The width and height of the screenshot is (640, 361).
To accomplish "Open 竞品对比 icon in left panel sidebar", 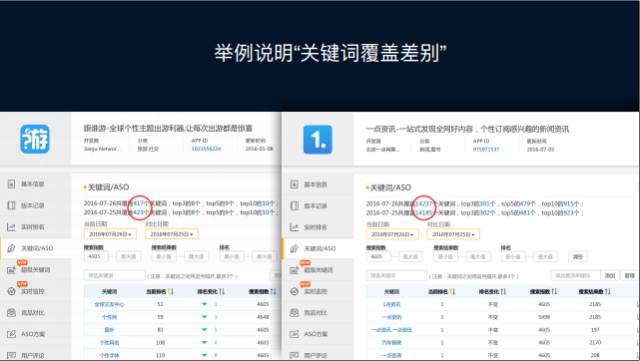I will point(11,312).
